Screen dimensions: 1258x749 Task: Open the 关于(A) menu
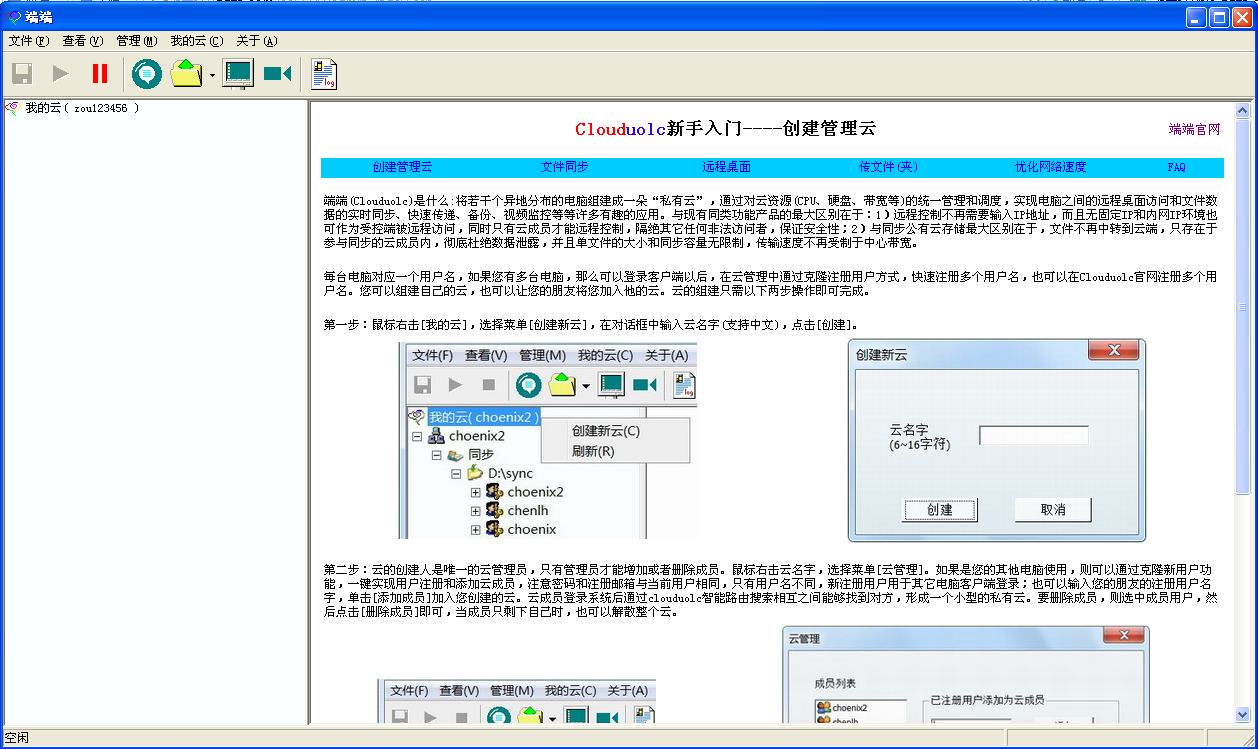257,41
